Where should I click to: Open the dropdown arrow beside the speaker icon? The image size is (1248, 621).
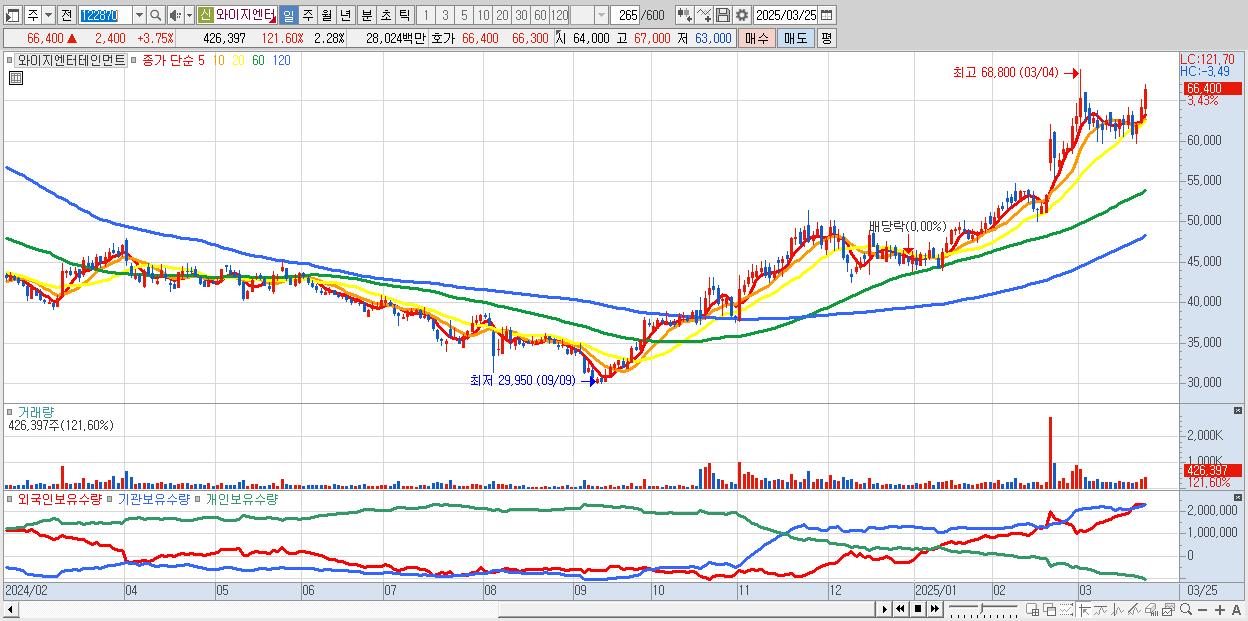189,15
